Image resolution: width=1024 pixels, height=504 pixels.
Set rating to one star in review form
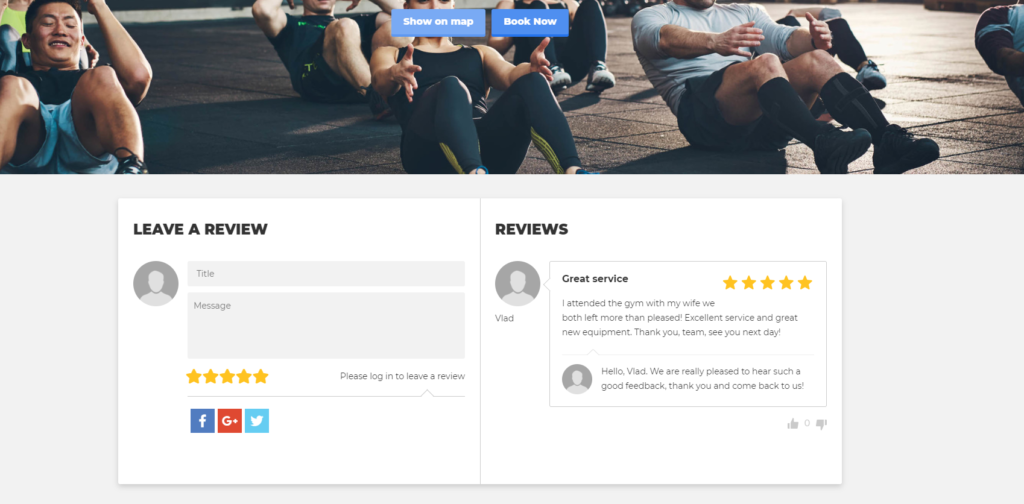194,376
